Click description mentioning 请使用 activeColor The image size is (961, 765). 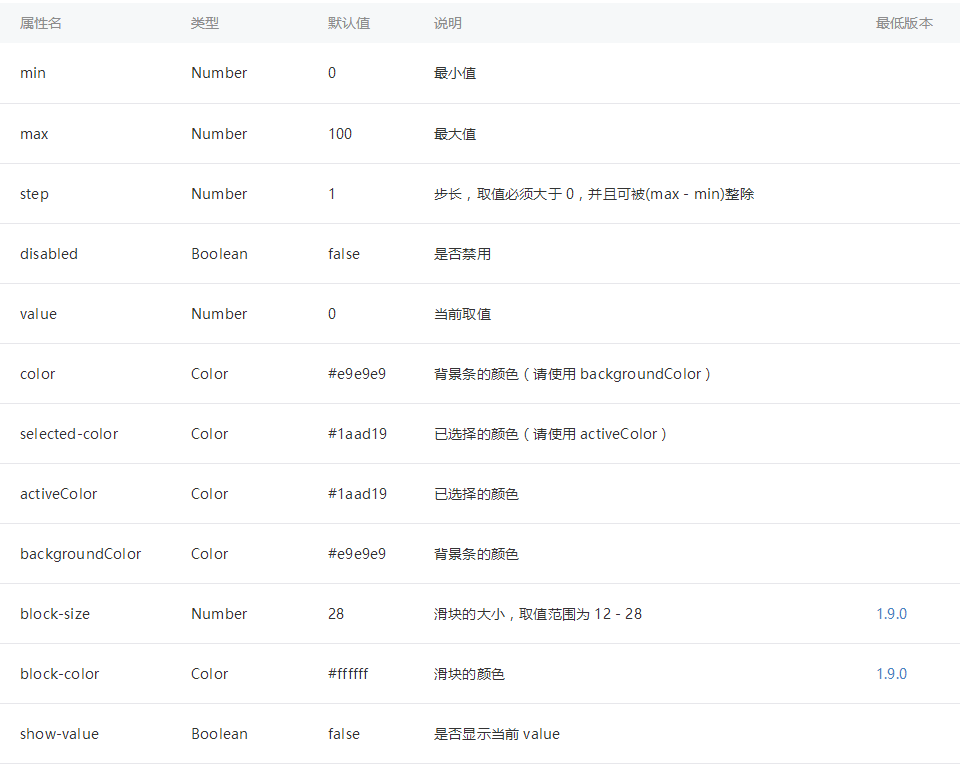tap(550, 434)
